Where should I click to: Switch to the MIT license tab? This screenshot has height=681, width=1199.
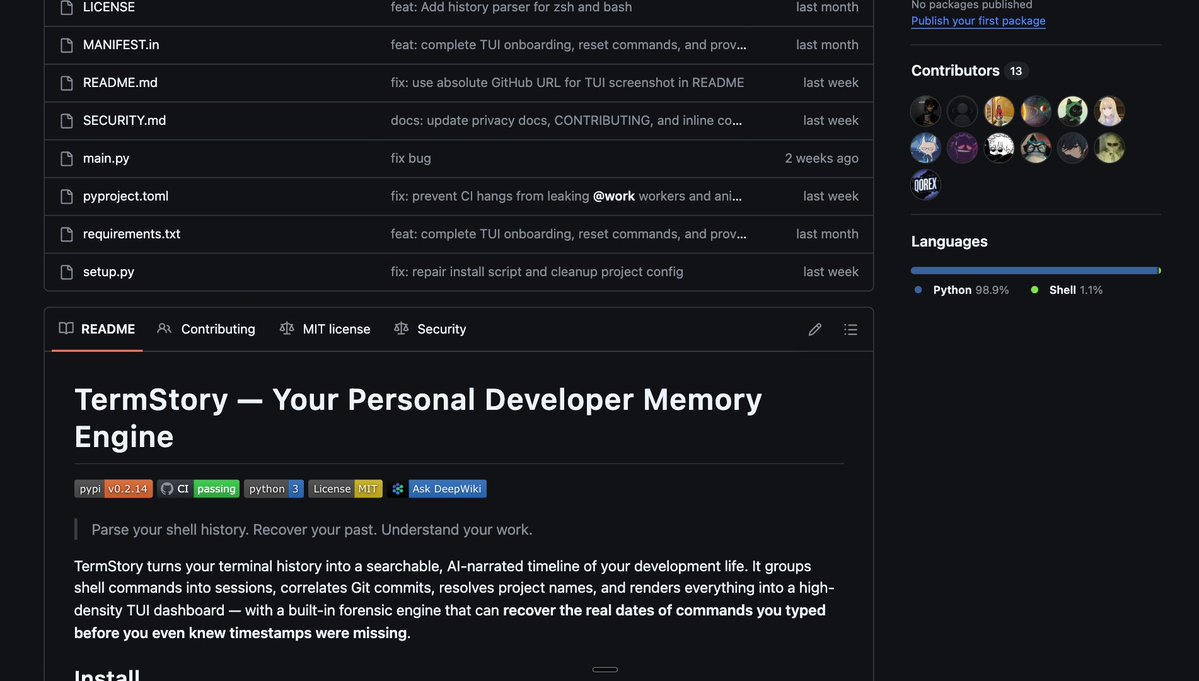coord(325,329)
